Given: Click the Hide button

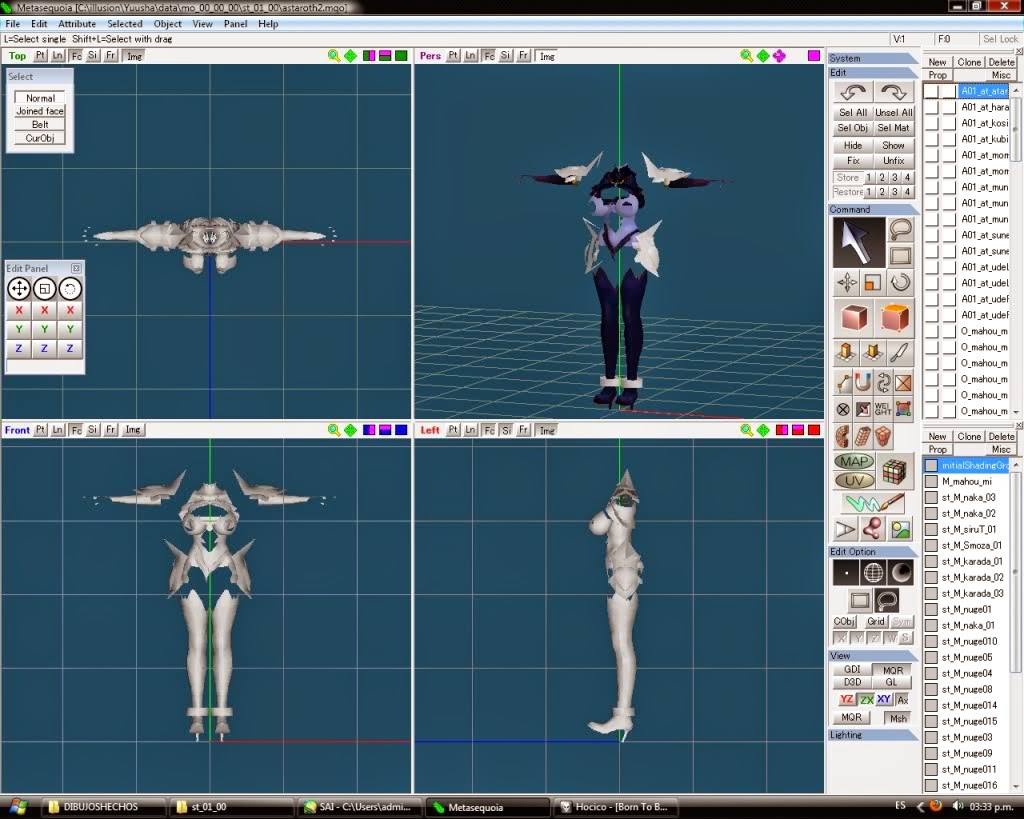Looking at the screenshot, I should pos(853,145).
